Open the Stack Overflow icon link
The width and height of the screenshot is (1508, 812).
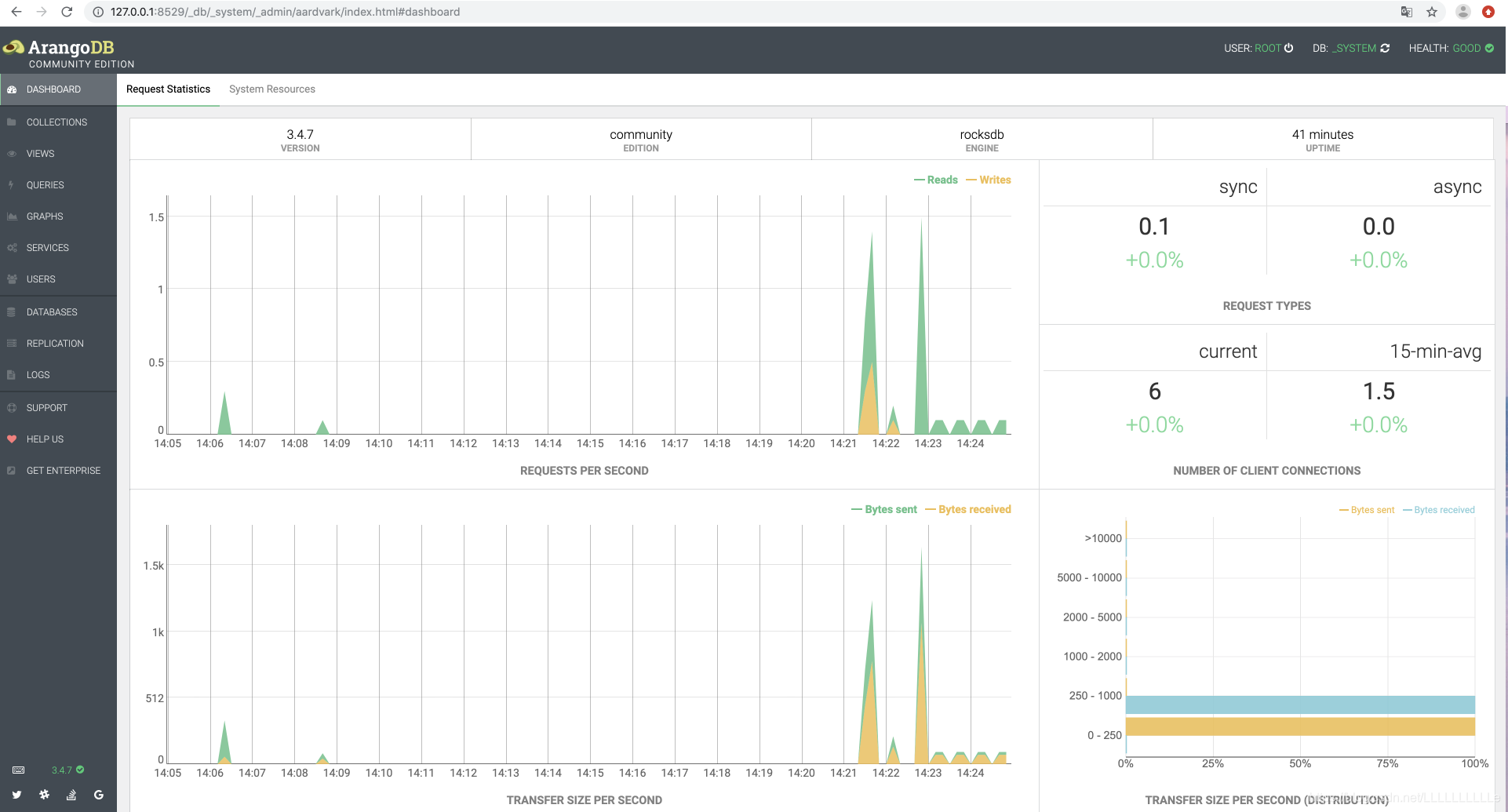pyautogui.click(x=71, y=795)
